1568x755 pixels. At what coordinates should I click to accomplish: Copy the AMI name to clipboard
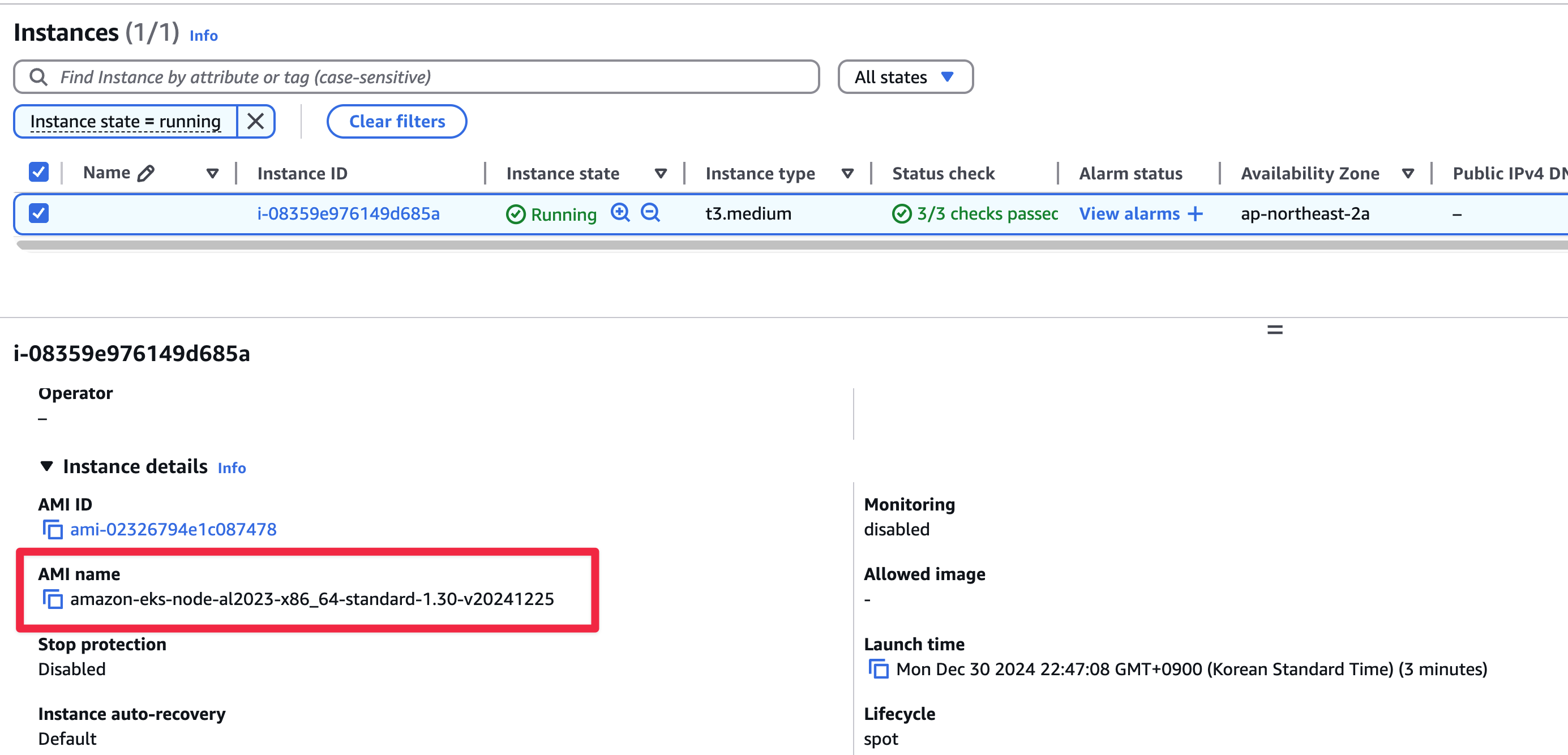coord(52,599)
